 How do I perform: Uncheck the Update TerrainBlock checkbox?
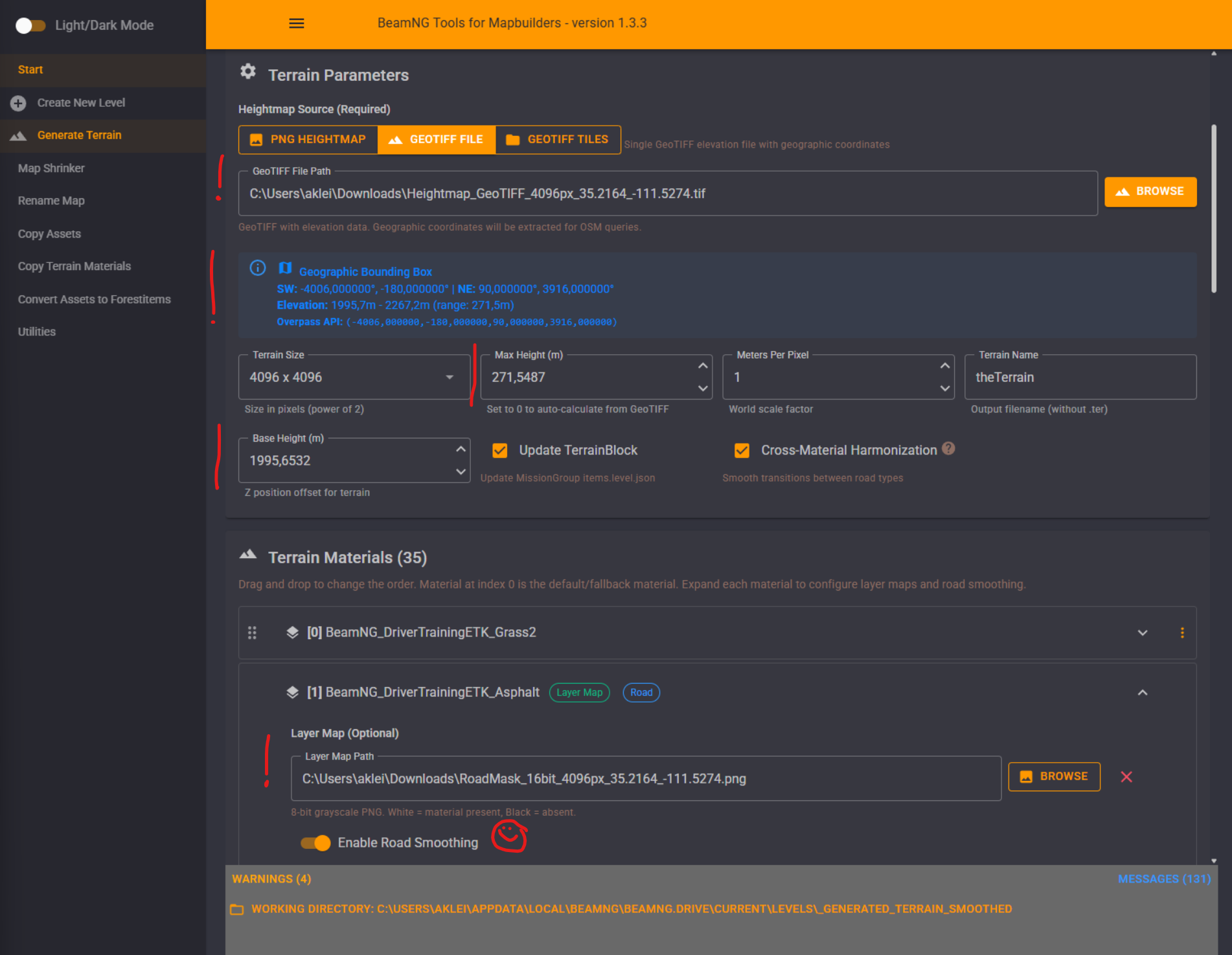pos(500,451)
